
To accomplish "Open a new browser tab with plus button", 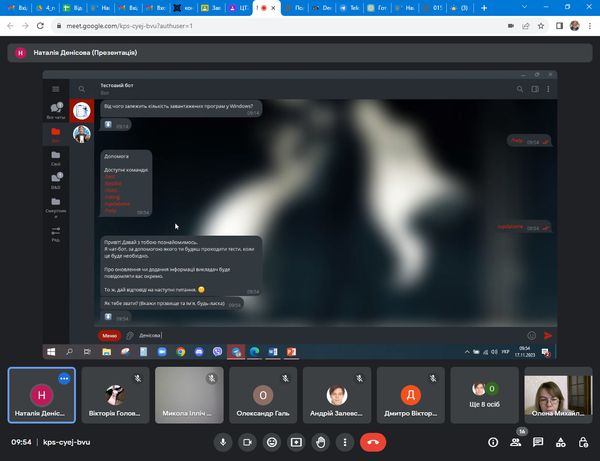I will (482, 7).
